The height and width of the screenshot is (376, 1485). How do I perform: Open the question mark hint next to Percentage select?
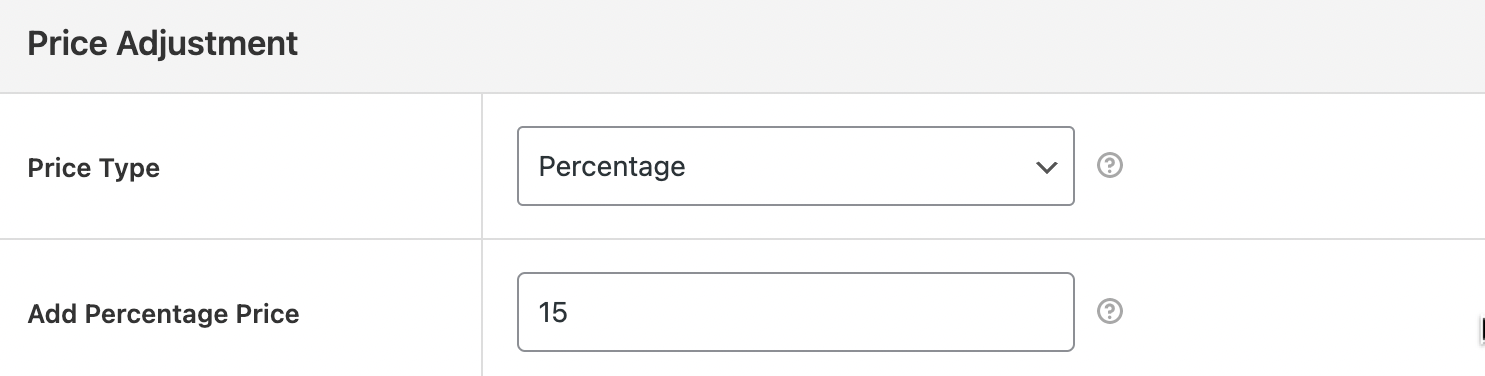[x=1109, y=166]
